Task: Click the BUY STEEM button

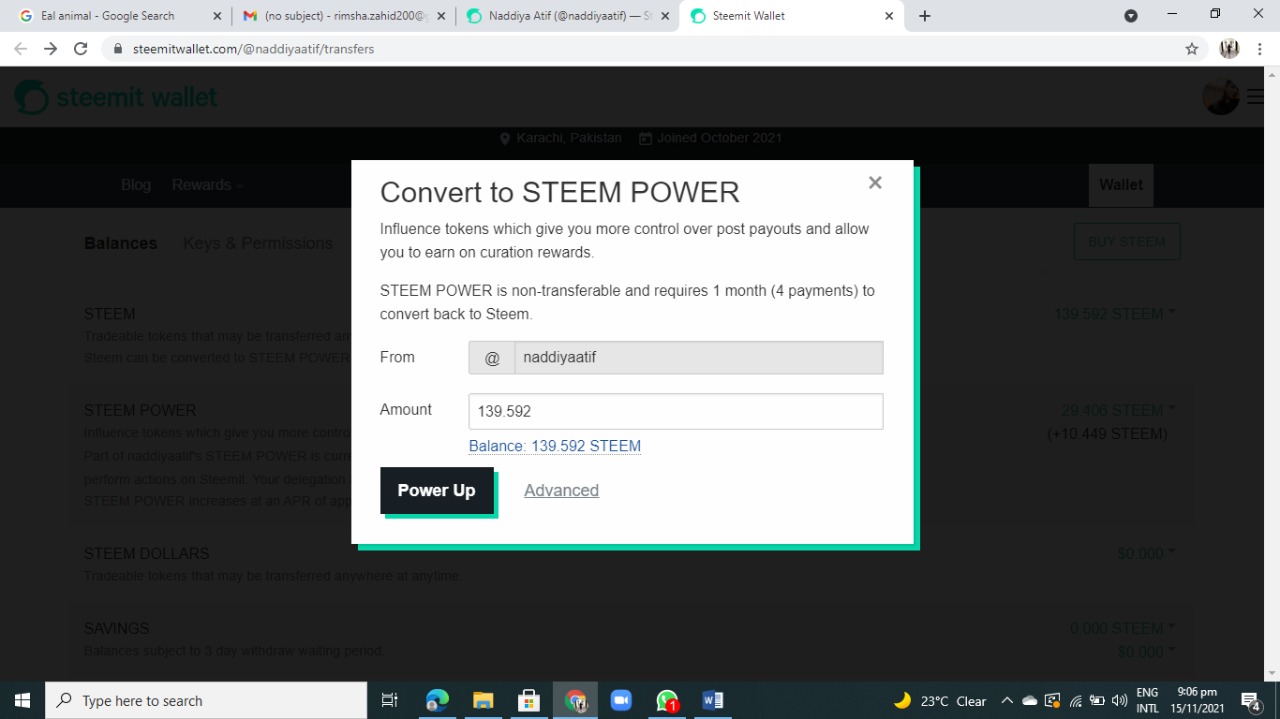Action: 1127,241
